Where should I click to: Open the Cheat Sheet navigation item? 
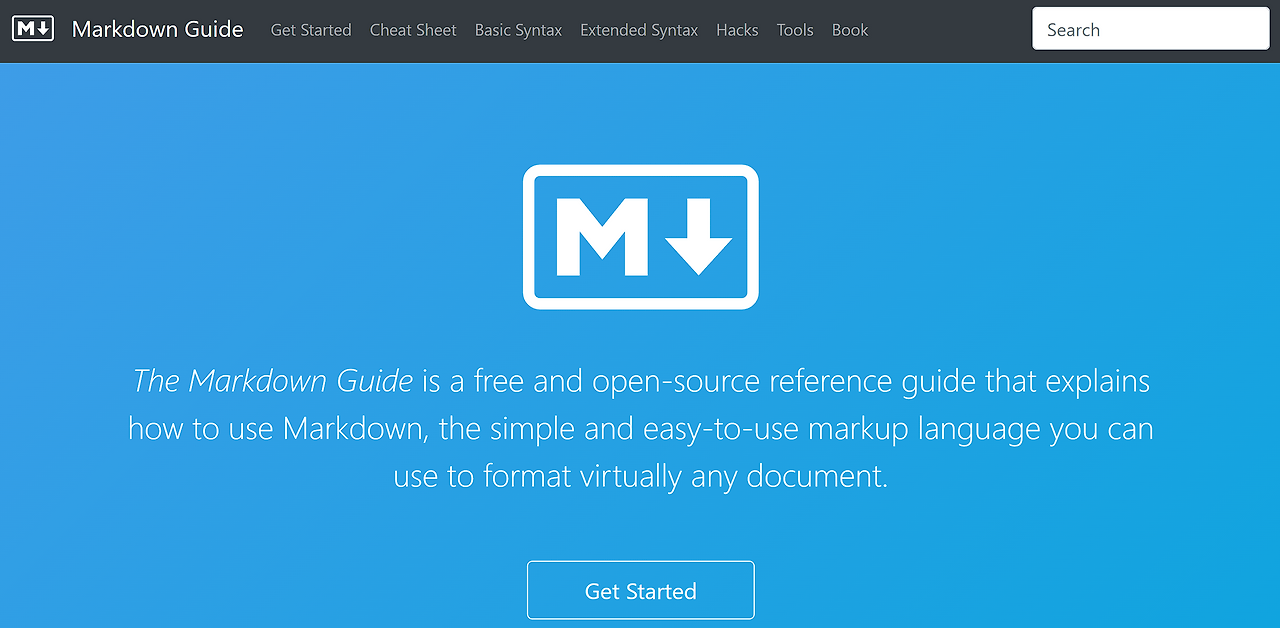(413, 30)
